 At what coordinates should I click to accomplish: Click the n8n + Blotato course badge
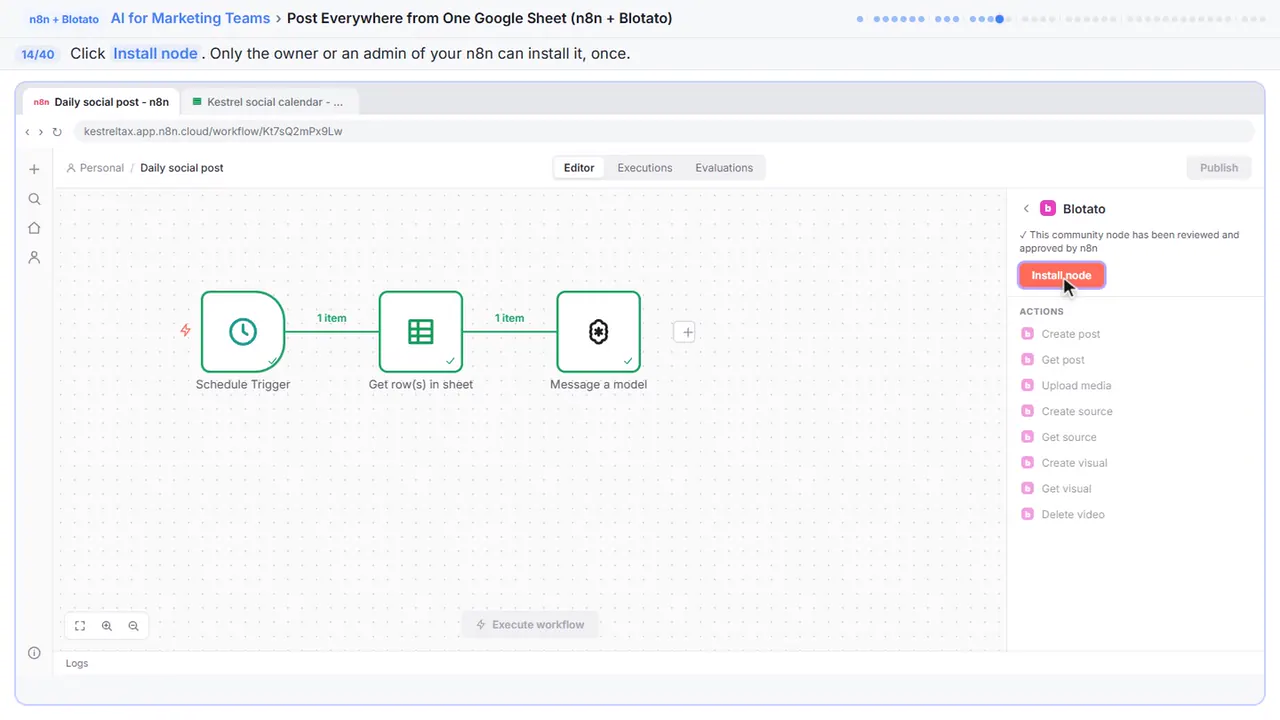64,19
